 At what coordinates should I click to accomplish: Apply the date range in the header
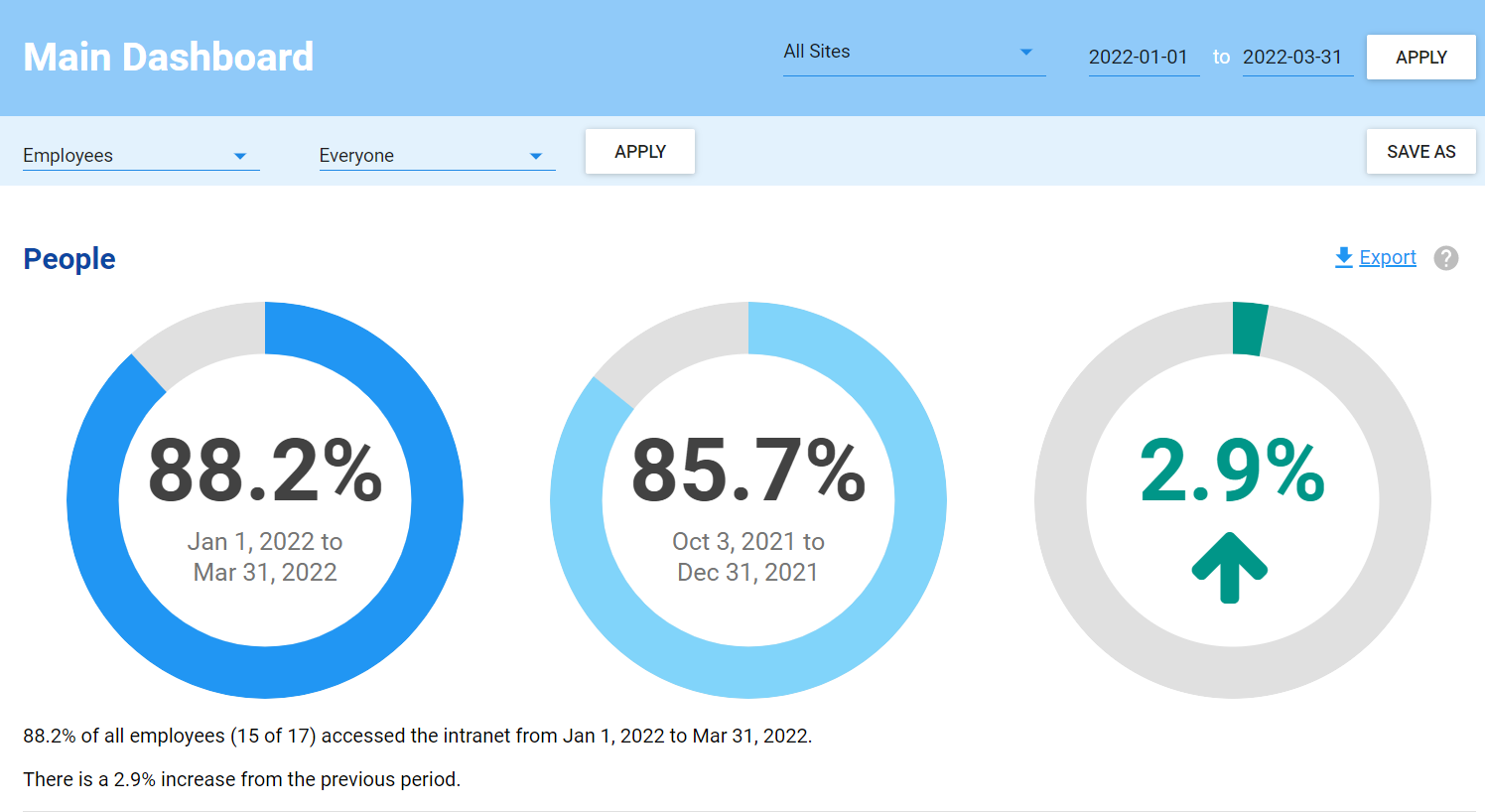[1420, 58]
